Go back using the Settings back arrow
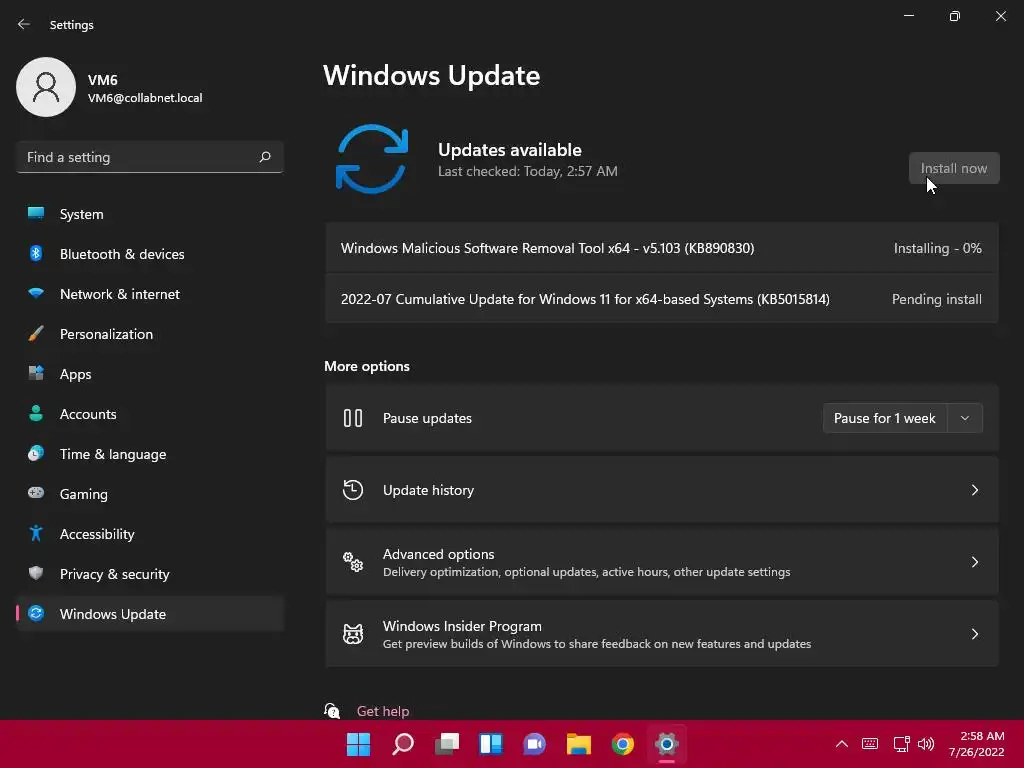This screenshot has height=768, width=1024. click(x=24, y=24)
